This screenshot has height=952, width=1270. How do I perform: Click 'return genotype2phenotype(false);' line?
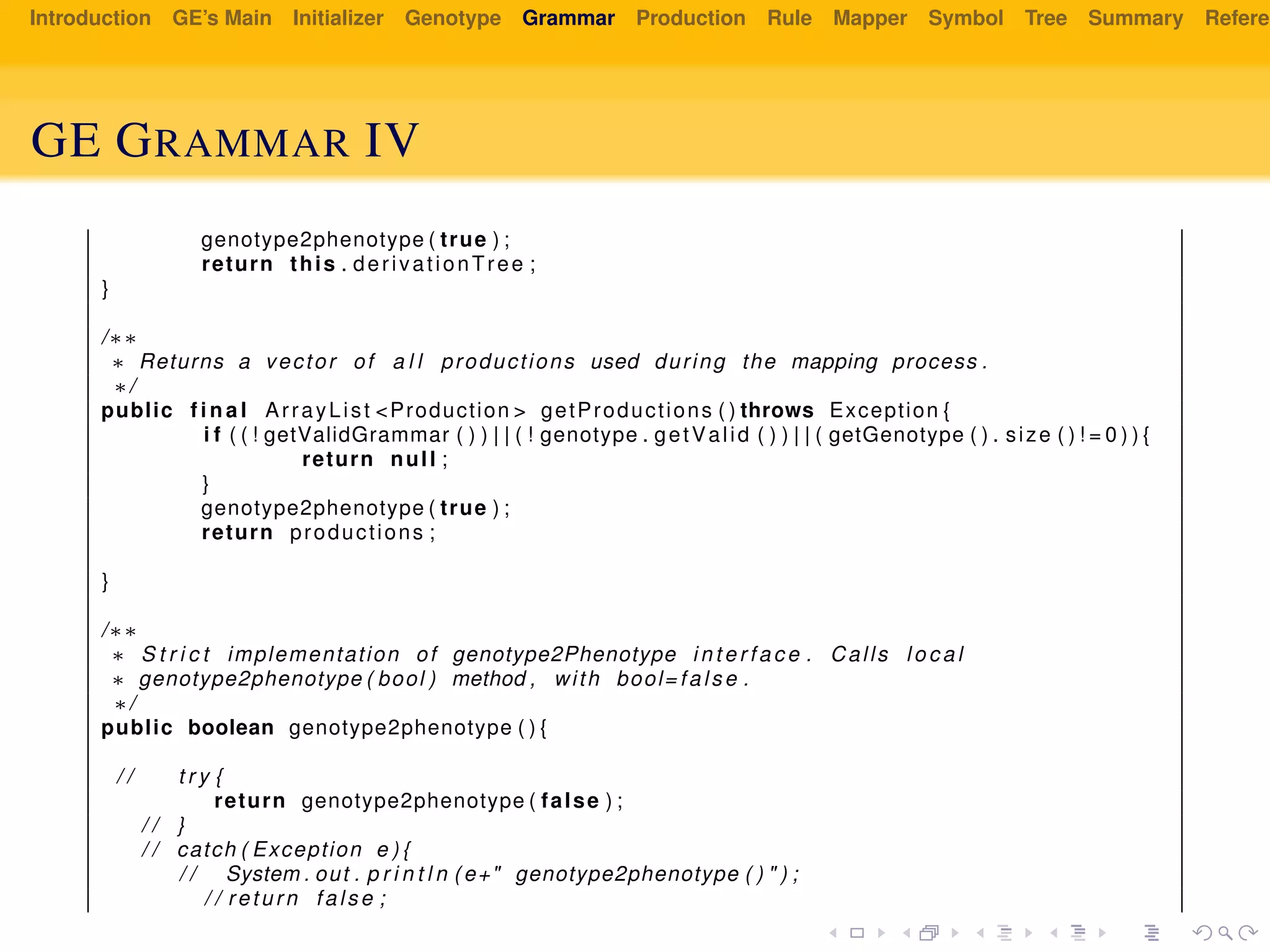click(419, 801)
